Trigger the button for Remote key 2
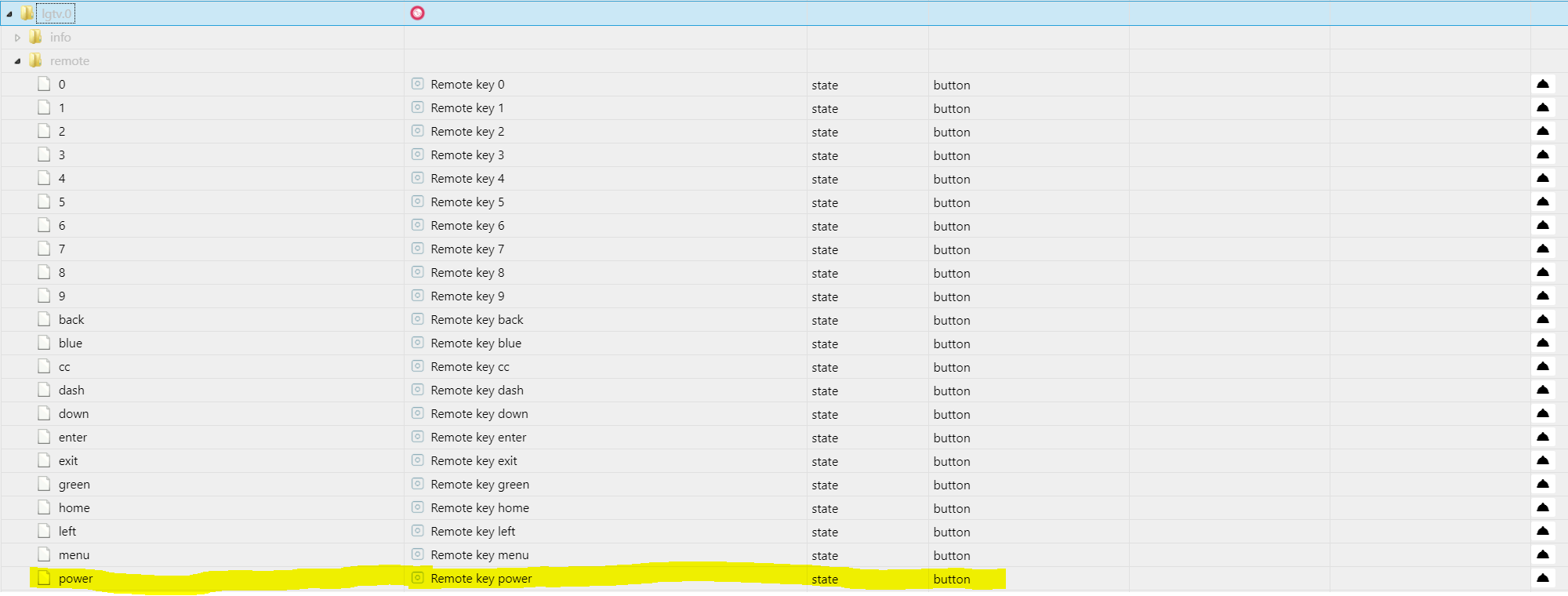 click(1543, 131)
